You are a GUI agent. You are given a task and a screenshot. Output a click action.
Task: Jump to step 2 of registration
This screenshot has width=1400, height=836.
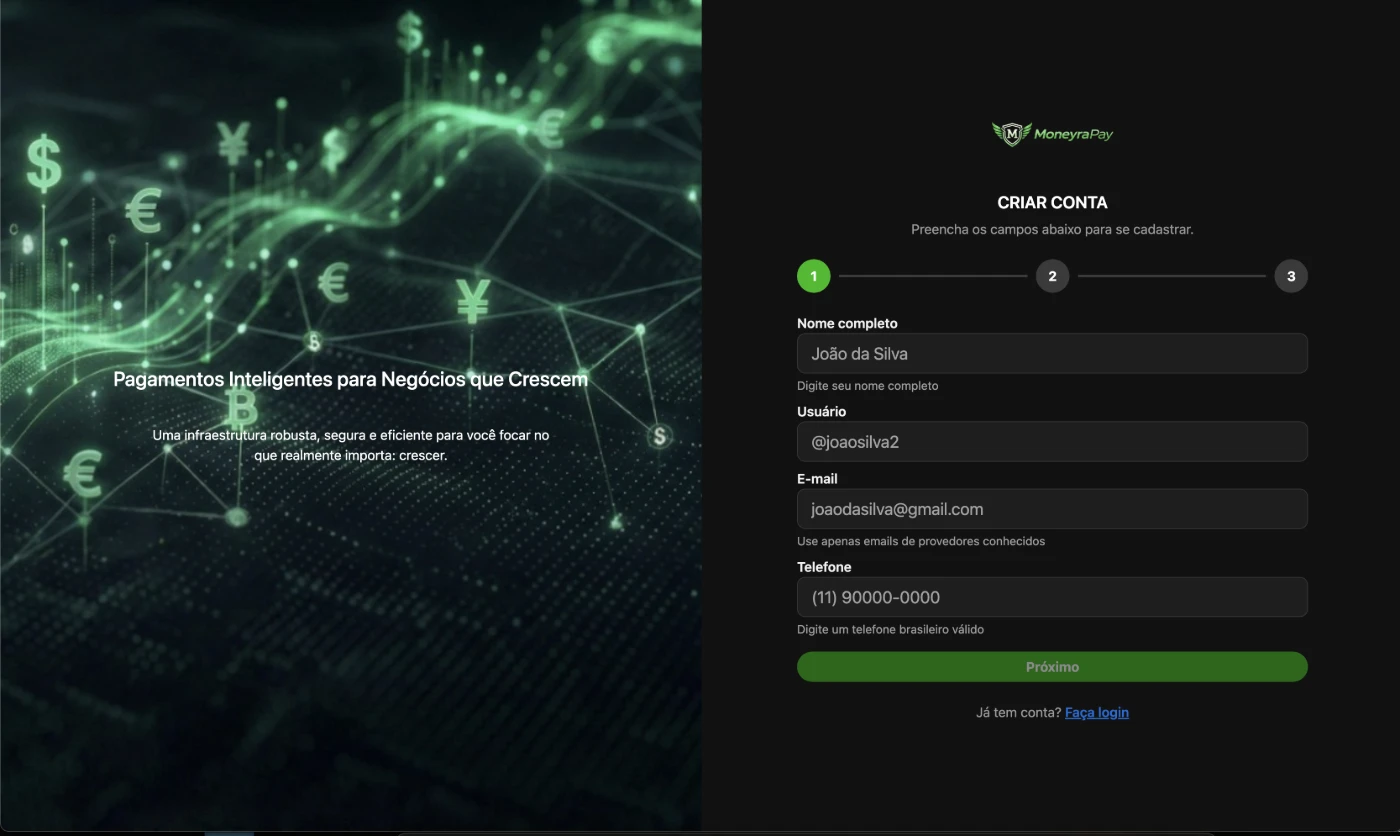(x=1052, y=276)
